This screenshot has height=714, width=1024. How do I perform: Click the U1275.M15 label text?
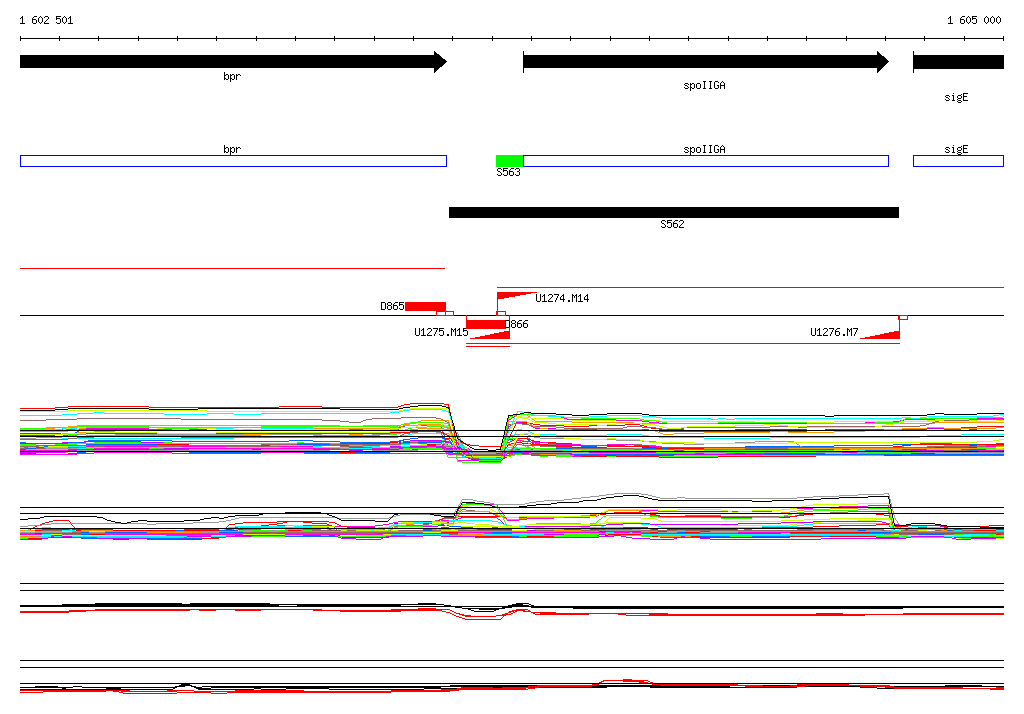click(x=441, y=333)
